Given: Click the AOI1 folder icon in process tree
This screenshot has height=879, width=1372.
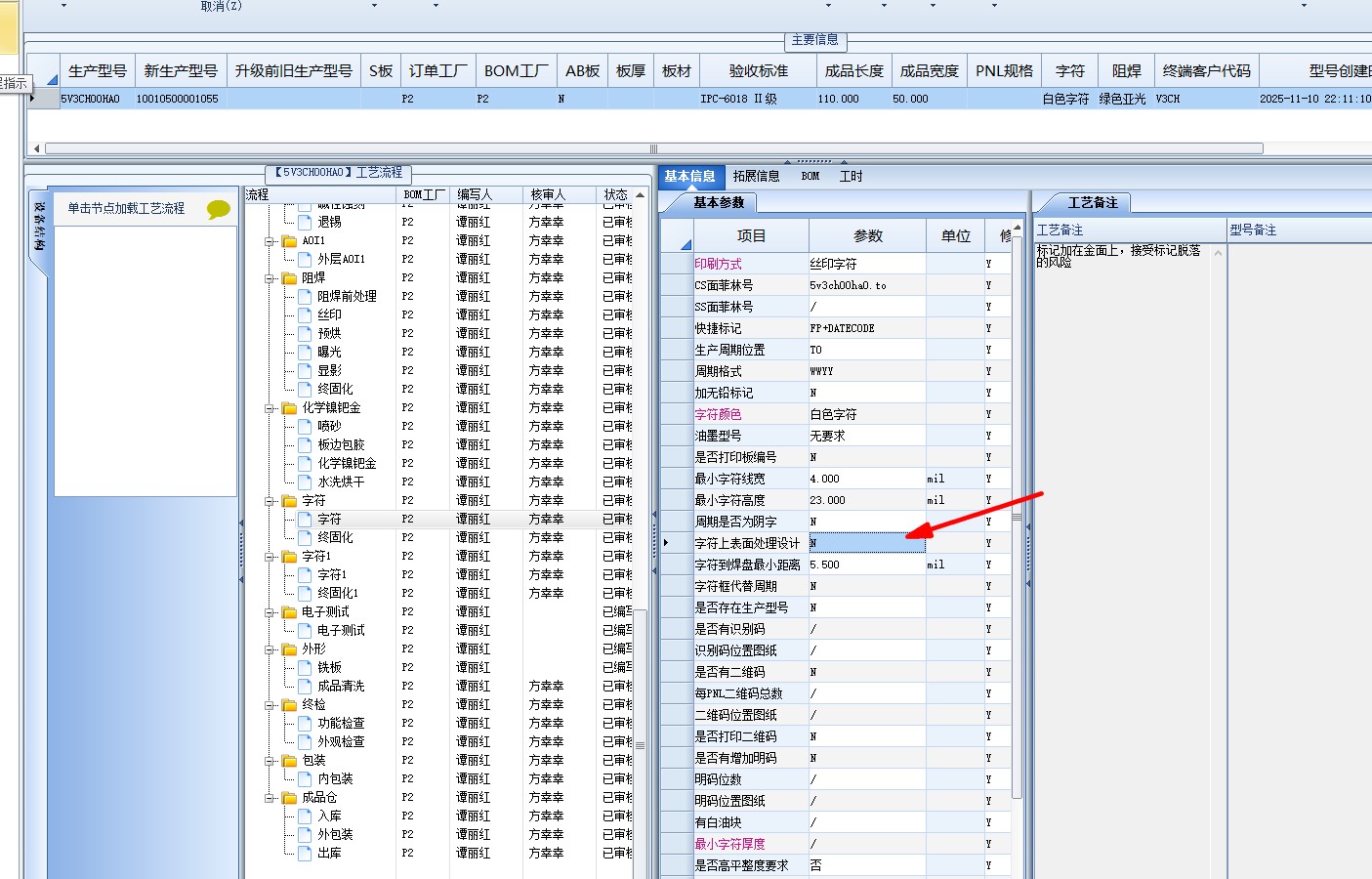Looking at the screenshot, I should click(x=289, y=240).
